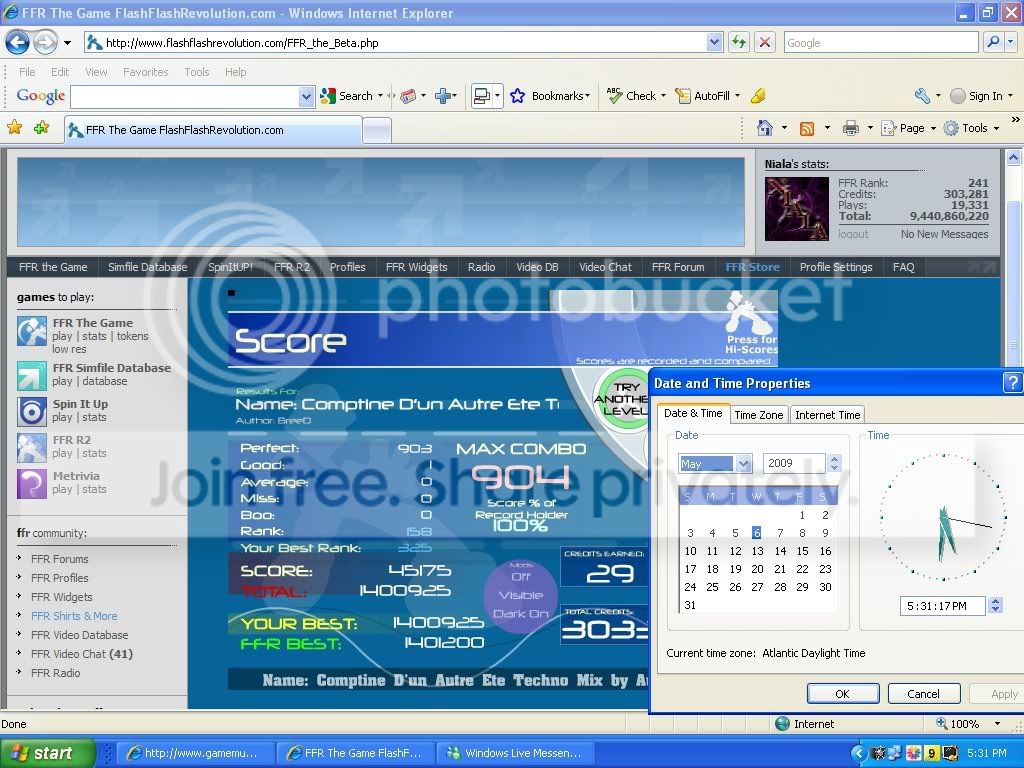Click the Windows Start button

47,753
